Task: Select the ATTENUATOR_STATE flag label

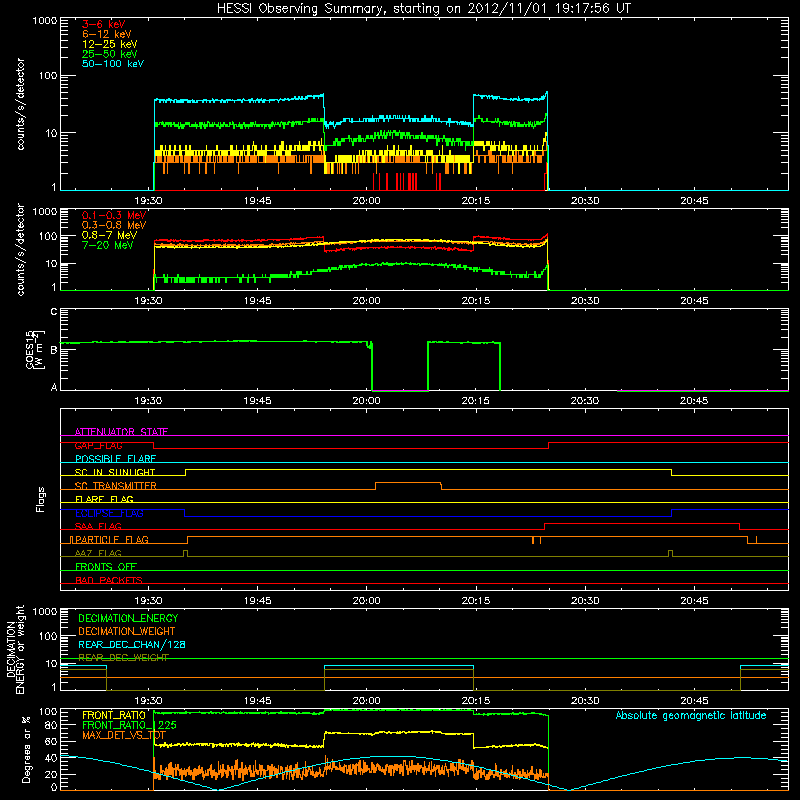Action: pos(121,432)
